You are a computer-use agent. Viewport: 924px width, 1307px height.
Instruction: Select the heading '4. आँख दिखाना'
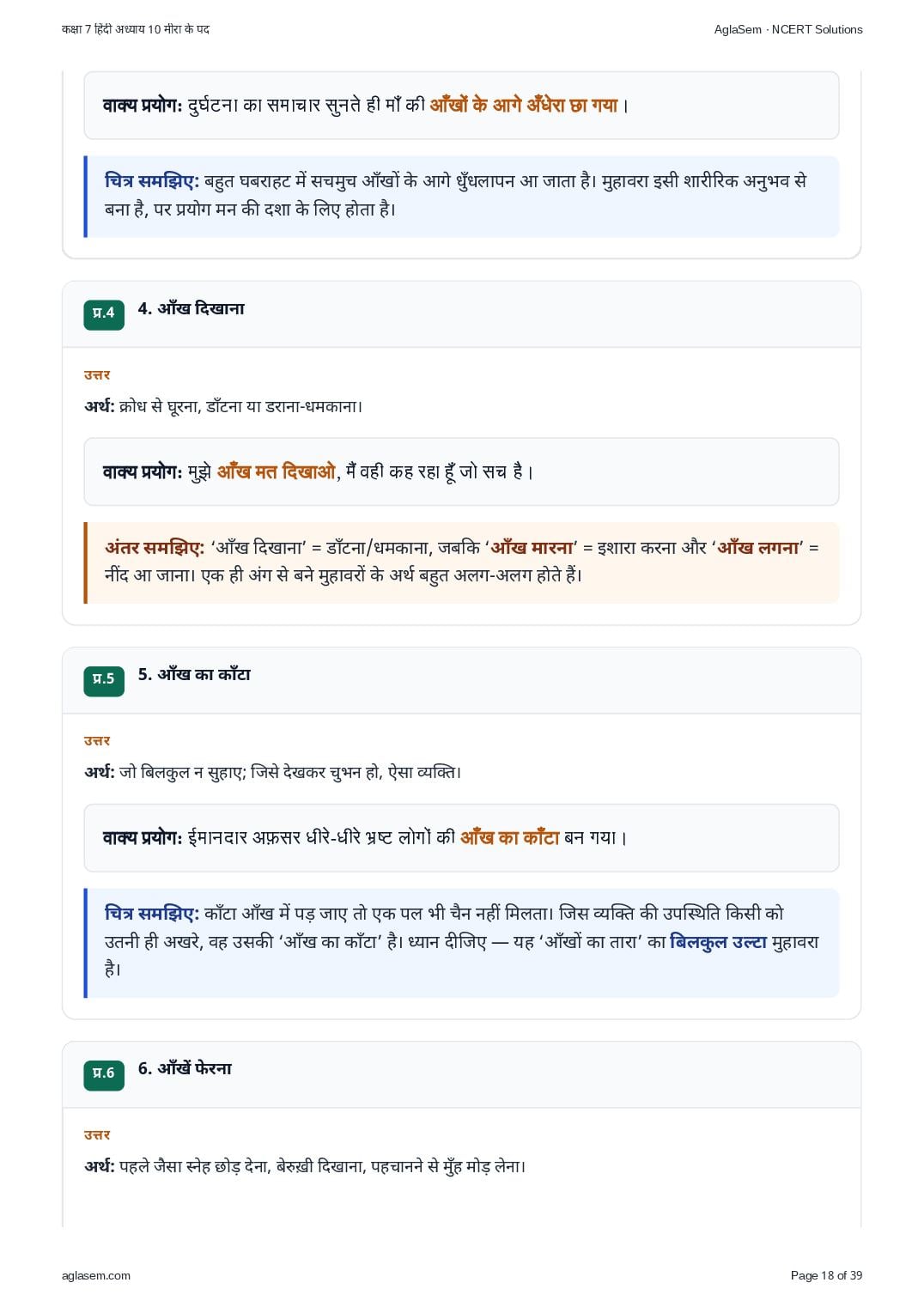(x=191, y=309)
